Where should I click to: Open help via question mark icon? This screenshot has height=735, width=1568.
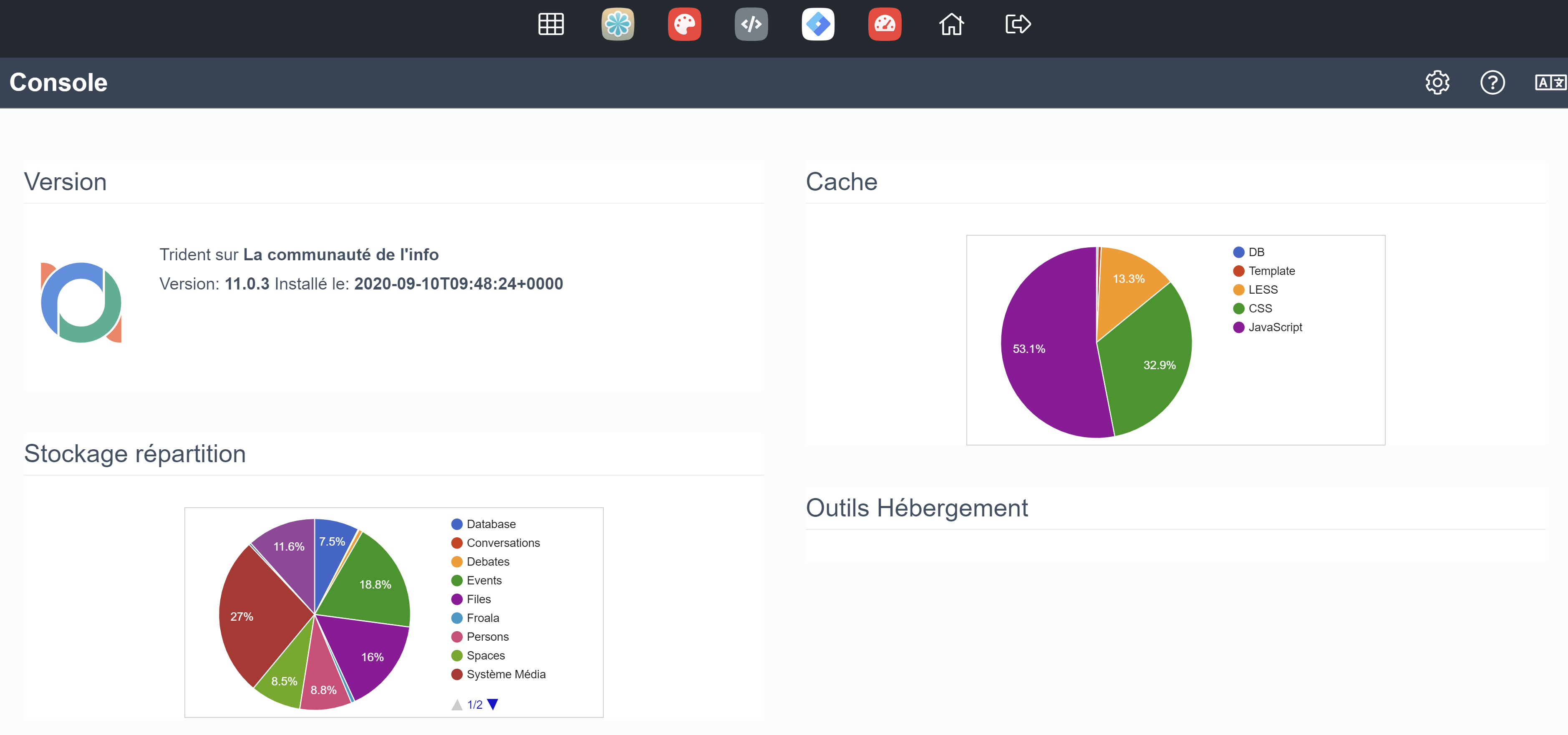(1492, 82)
